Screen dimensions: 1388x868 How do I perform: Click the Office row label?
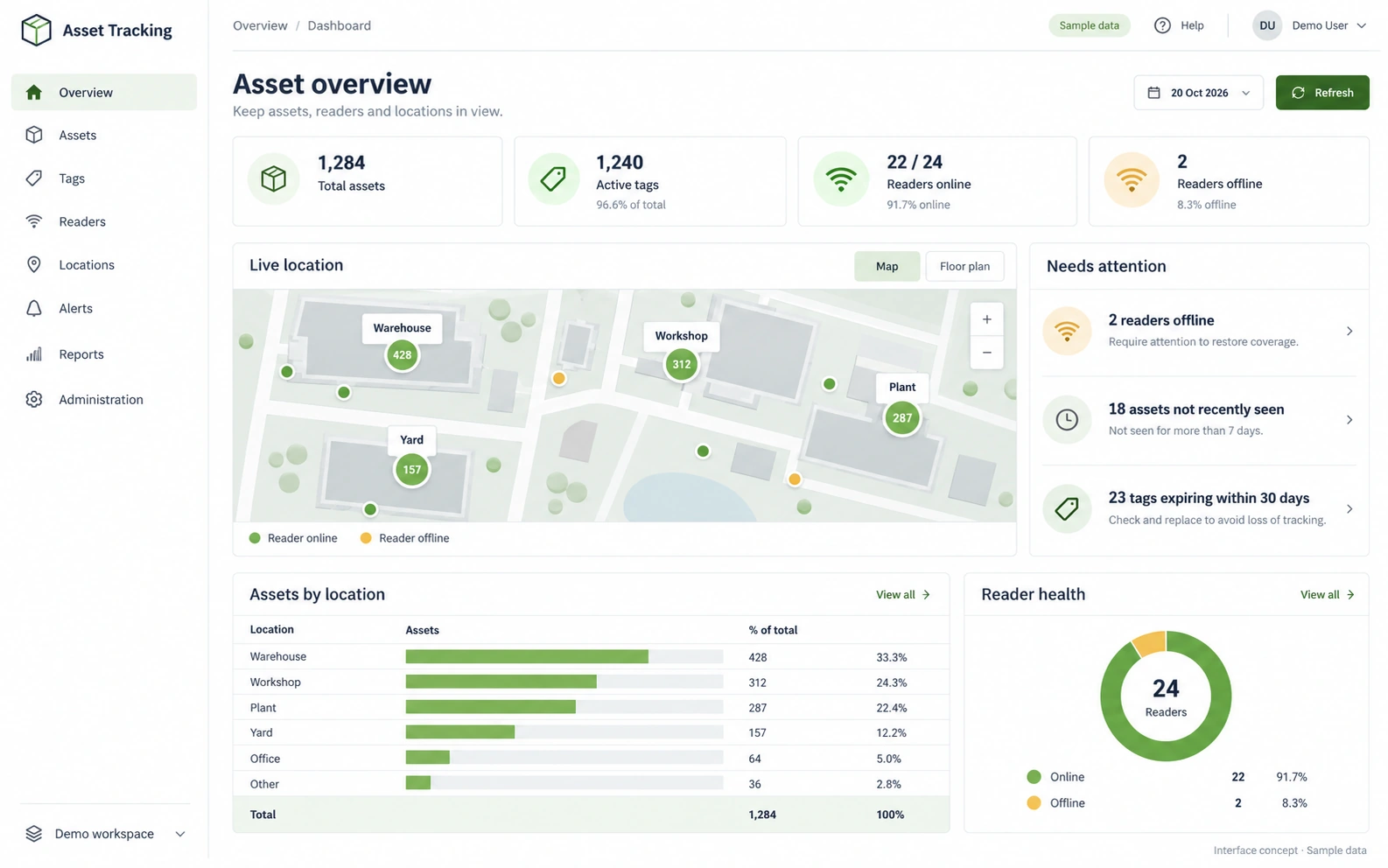(265, 759)
